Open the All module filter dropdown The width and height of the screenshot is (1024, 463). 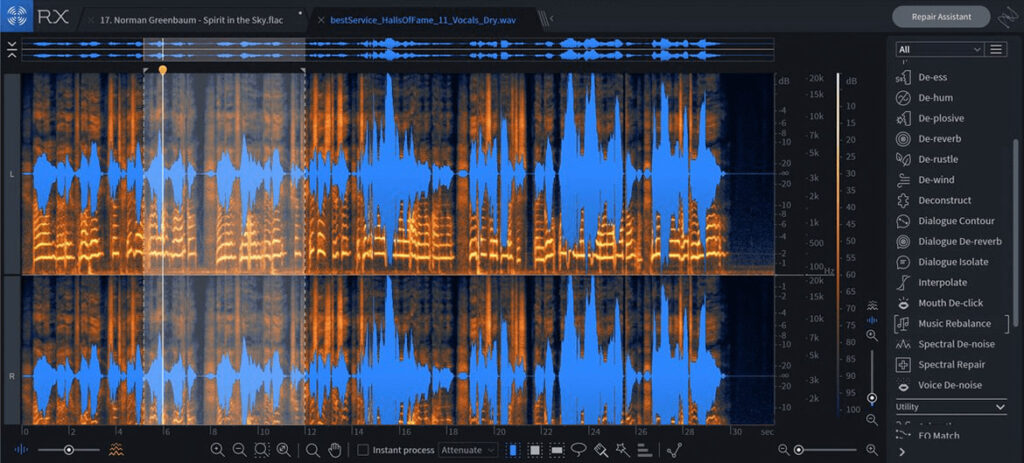coord(939,49)
